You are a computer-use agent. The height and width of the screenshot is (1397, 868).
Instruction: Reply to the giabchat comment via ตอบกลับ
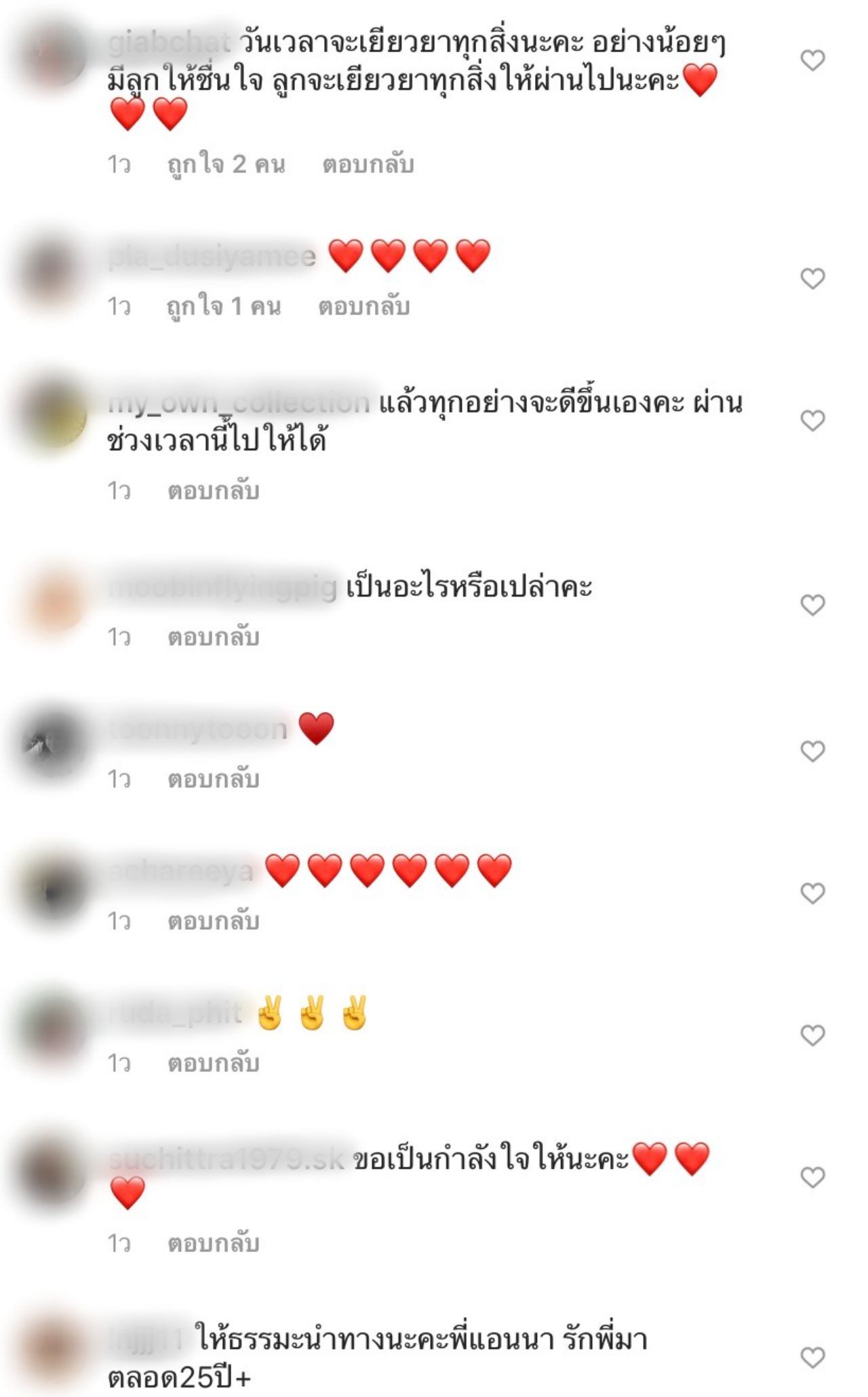point(368,164)
